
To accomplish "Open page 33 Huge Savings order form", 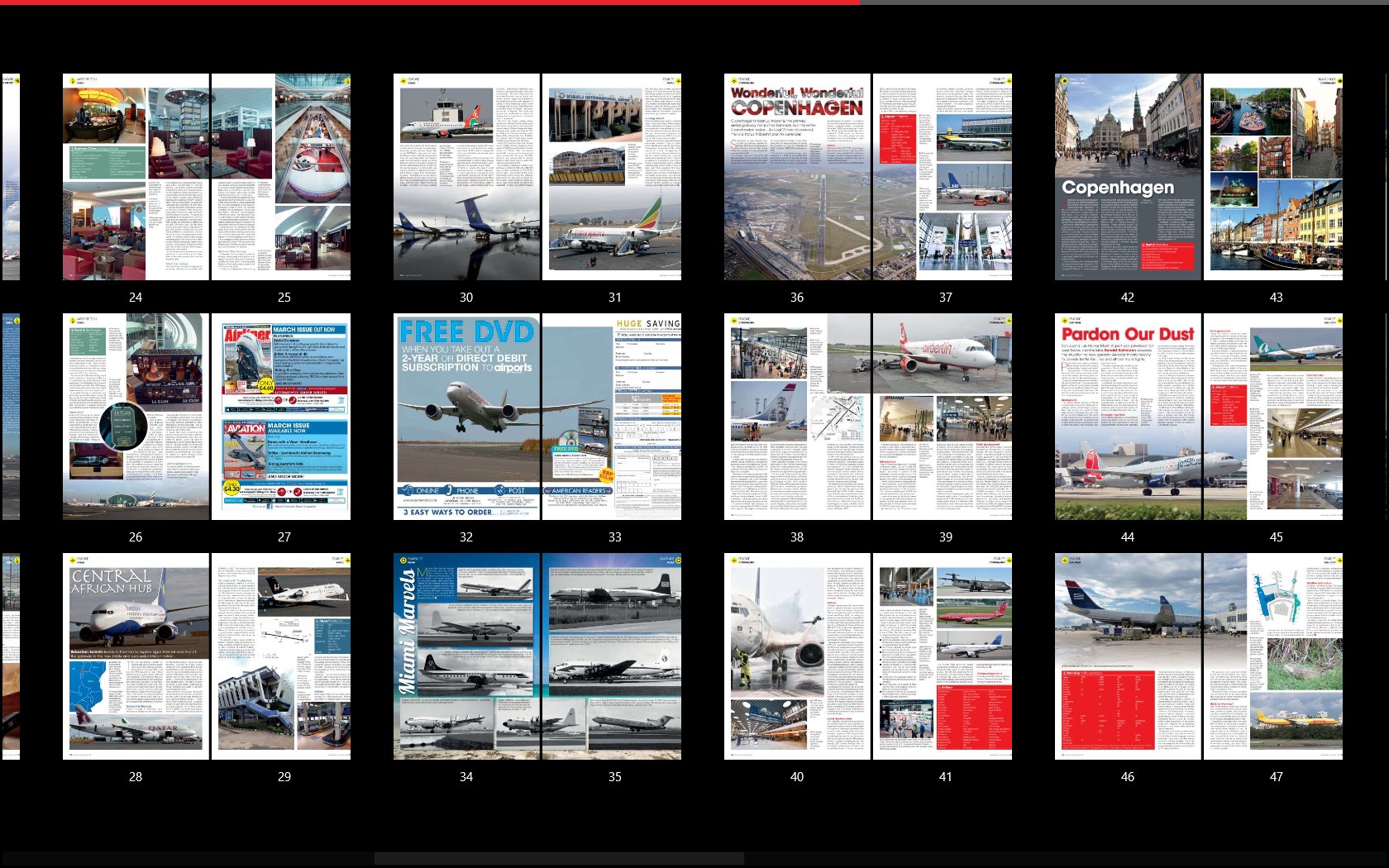I will pyautogui.click(x=612, y=417).
